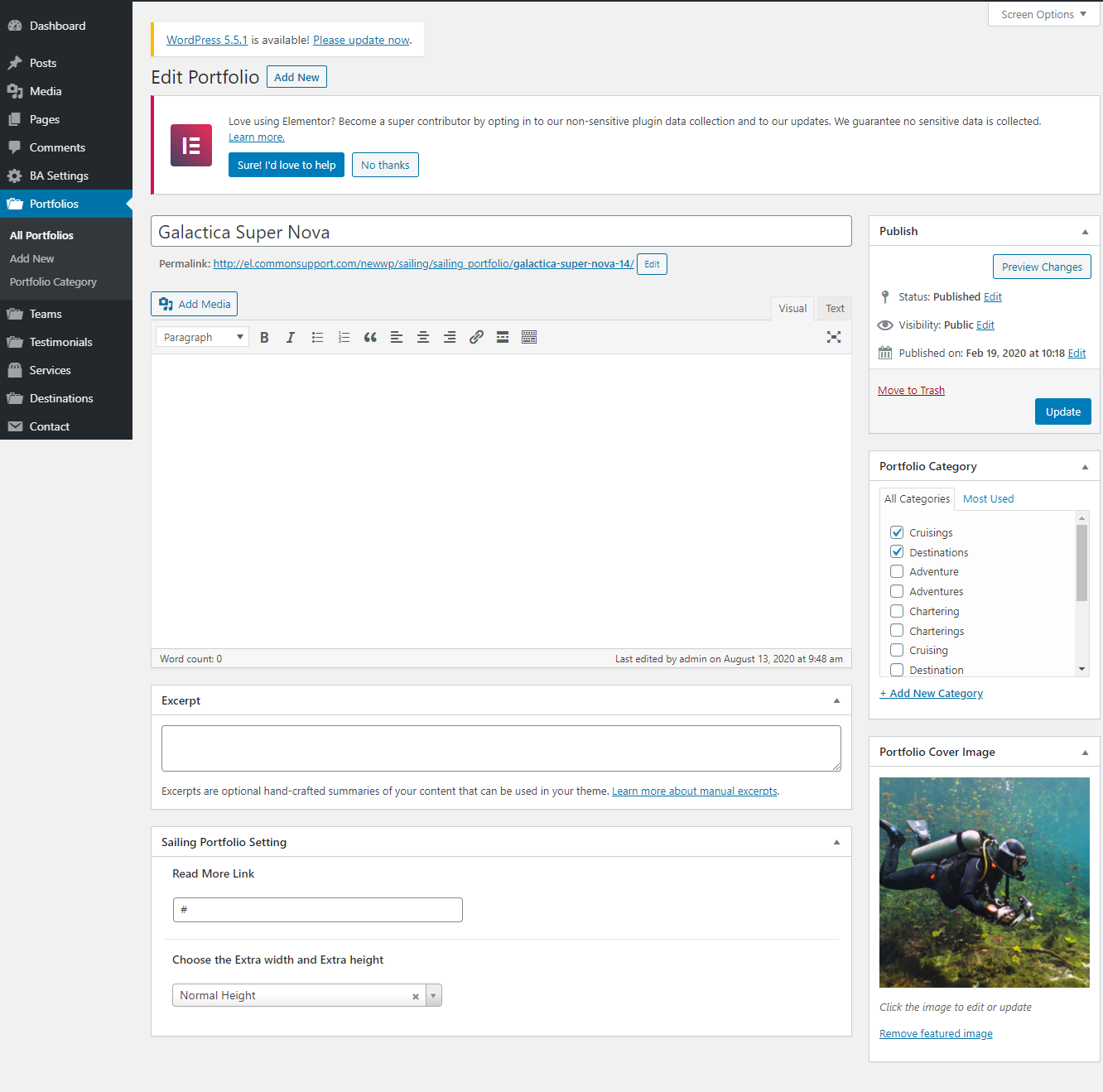1103x1092 pixels.
Task: Open the Paragraph format dropdown
Action: (x=203, y=338)
